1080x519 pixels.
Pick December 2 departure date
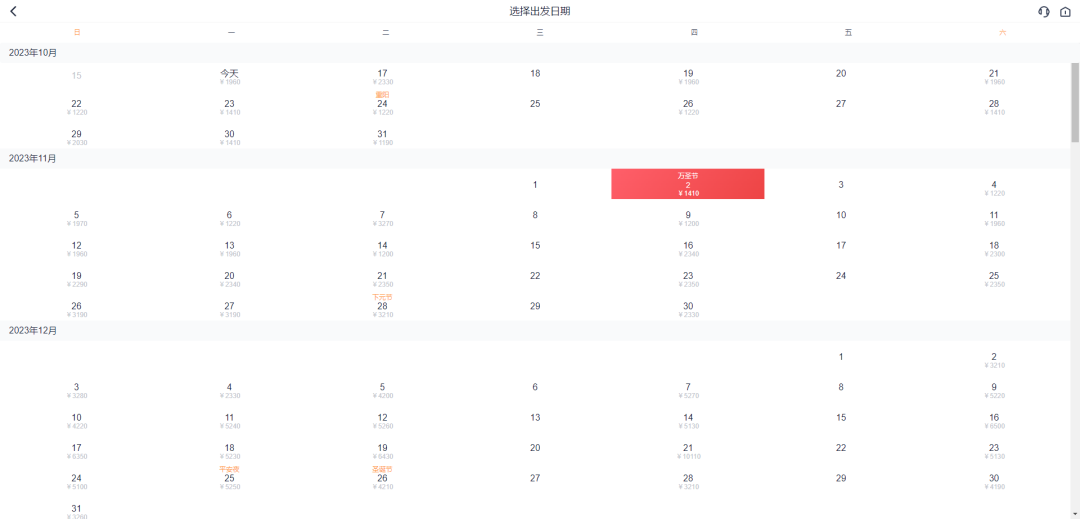994,359
